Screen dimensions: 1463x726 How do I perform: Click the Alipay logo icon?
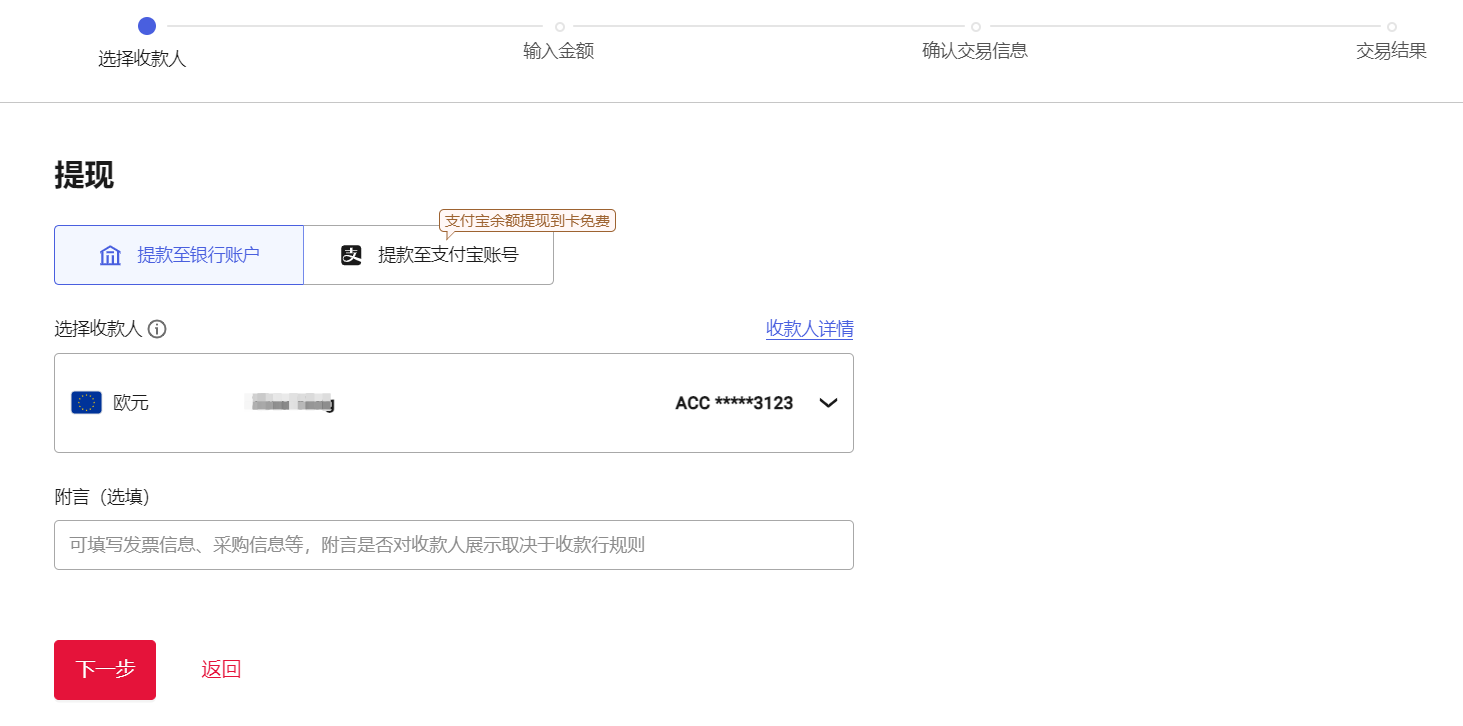pos(351,255)
